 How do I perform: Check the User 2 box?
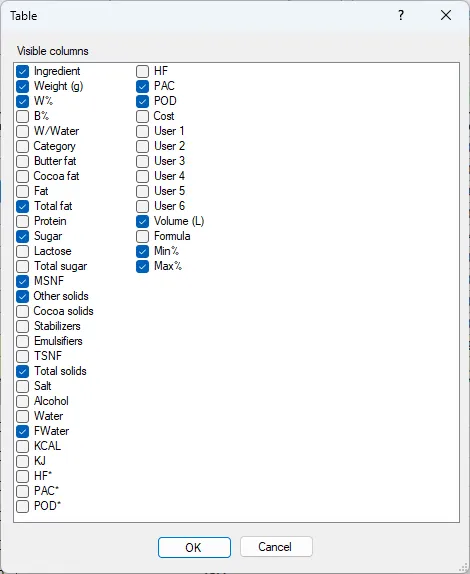click(142, 146)
